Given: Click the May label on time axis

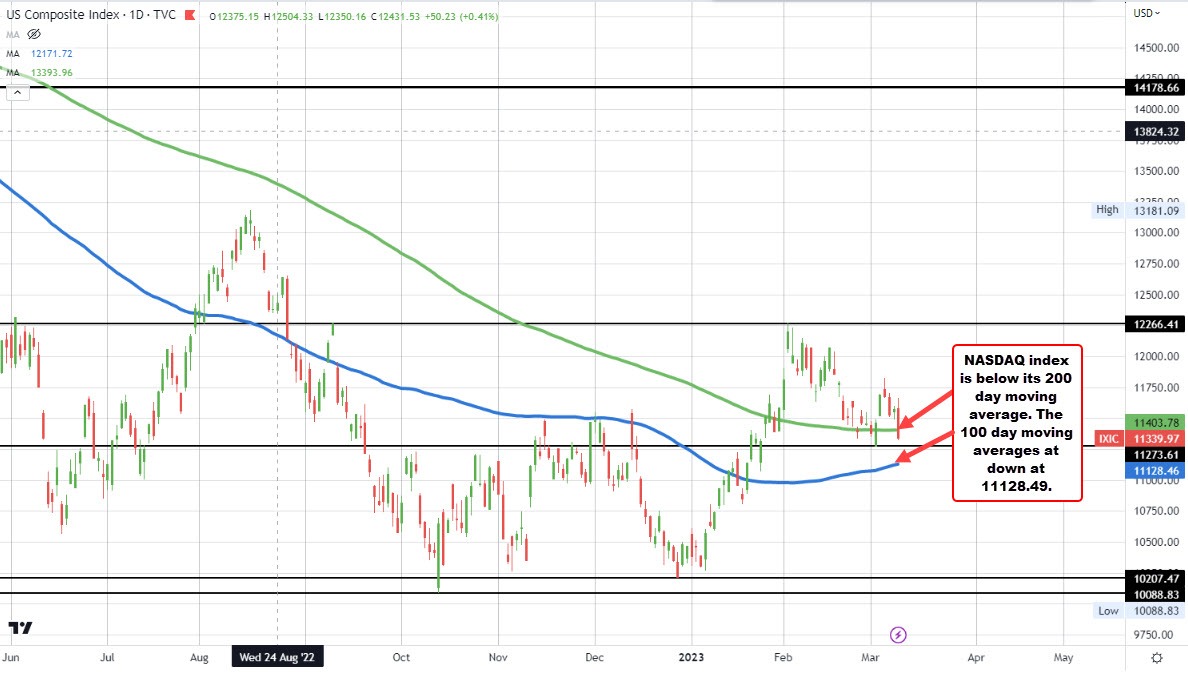Looking at the screenshot, I should pos(1063,657).
